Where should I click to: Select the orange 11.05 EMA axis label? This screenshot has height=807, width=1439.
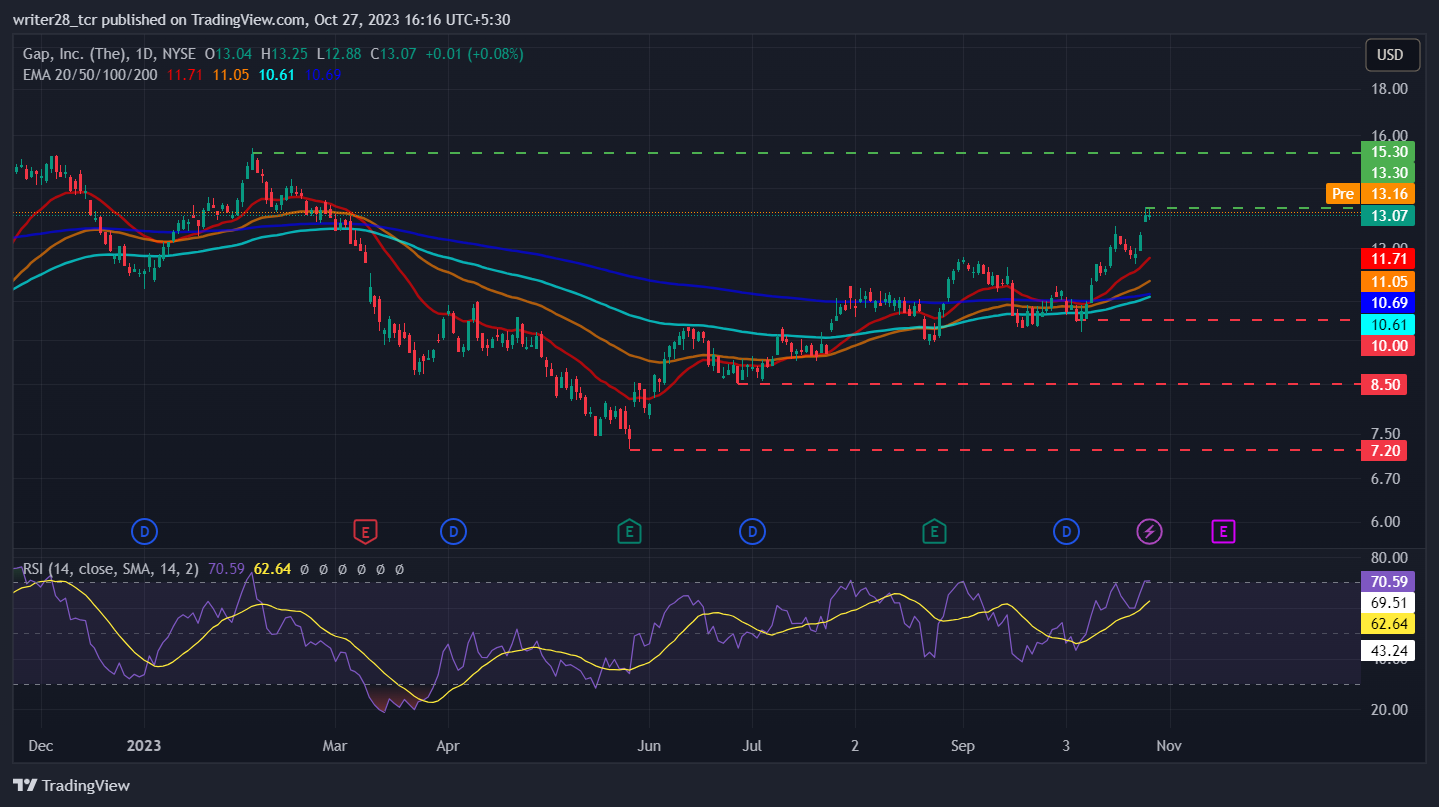[x=1390, y=281]
